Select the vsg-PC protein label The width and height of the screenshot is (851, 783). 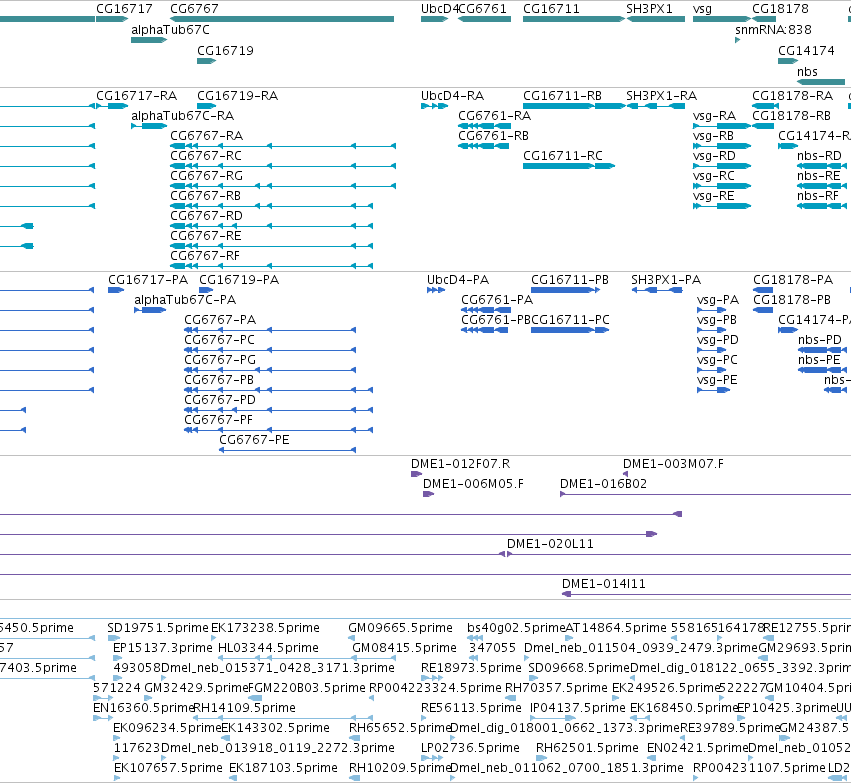point(717,360)
